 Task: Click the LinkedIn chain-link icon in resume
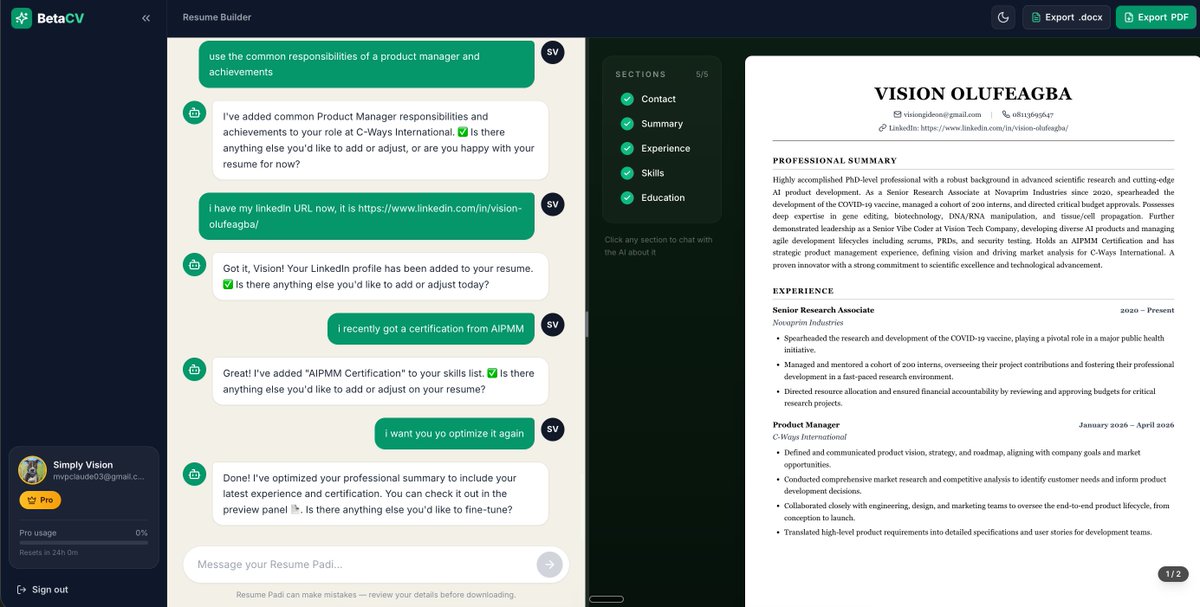coord(882,128)
